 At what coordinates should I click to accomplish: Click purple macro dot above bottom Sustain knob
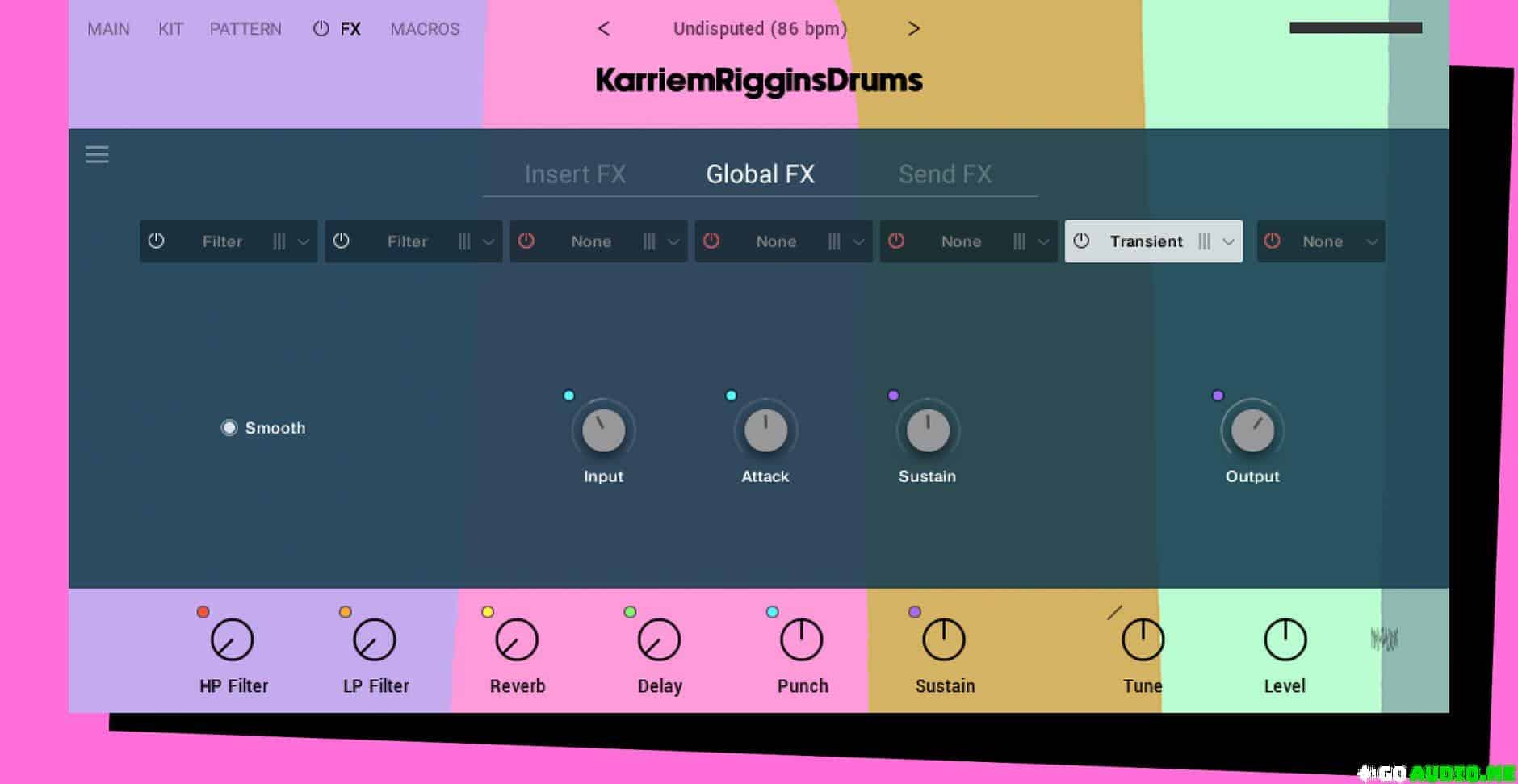(x=915, y=612)
